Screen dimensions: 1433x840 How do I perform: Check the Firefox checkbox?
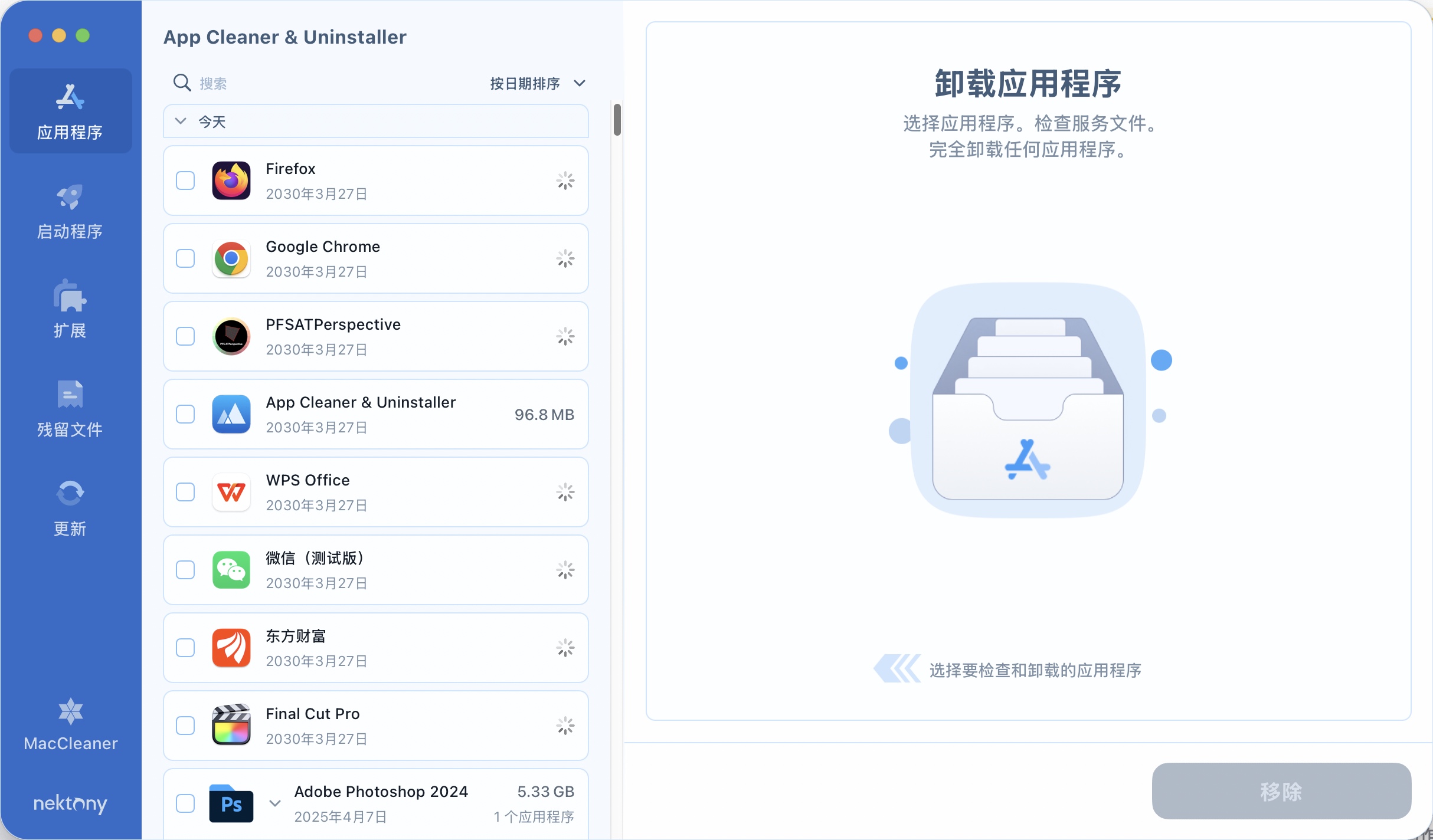[x=185, y=181]
